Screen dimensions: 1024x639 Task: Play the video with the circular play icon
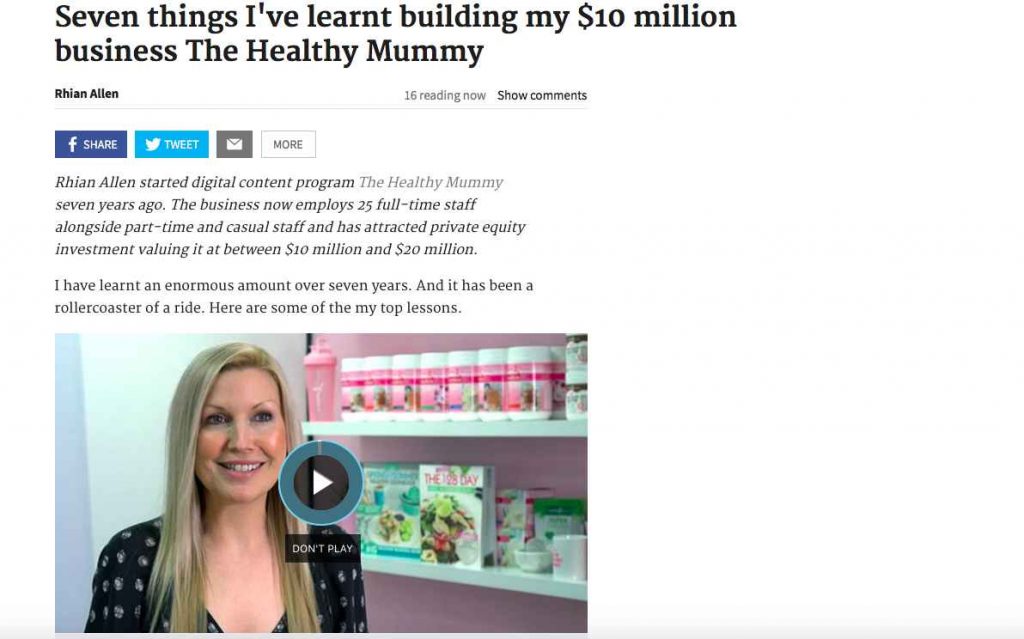click(321, 483)
